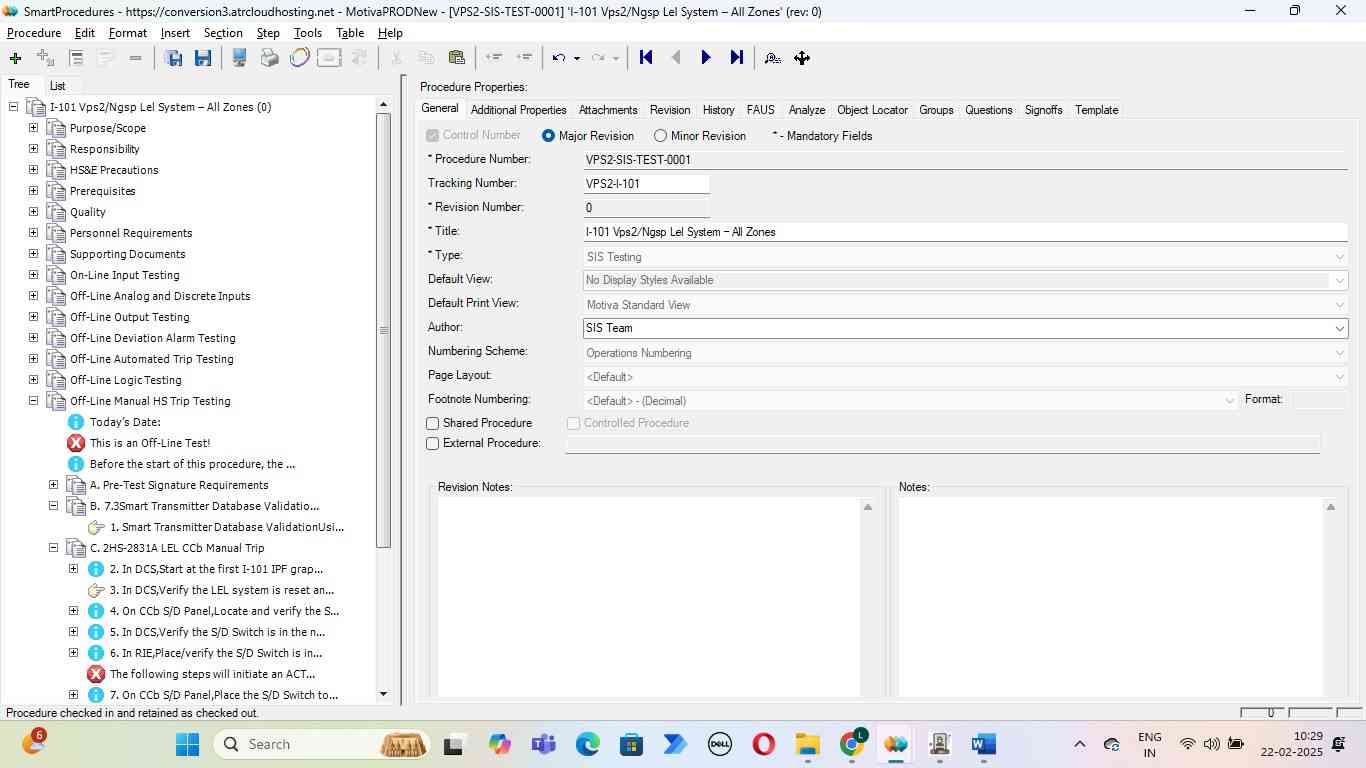Check the Shared Procedure checkbox

pyautogui.click(x=433, y=424)
